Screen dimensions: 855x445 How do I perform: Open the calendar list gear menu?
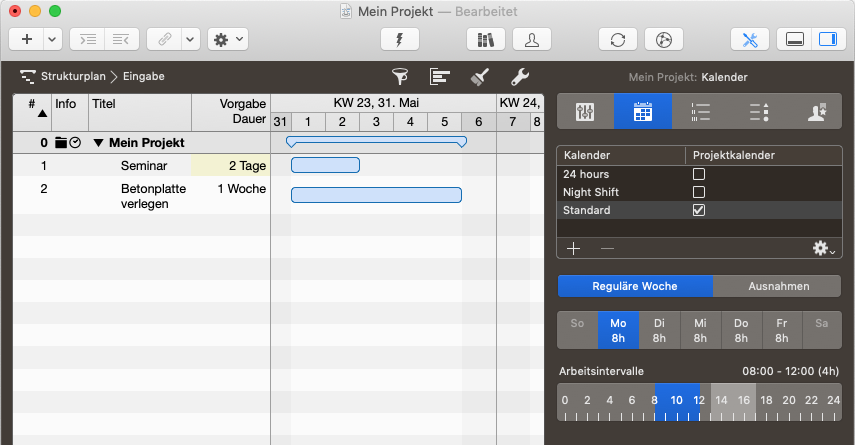tap(824, 248)
